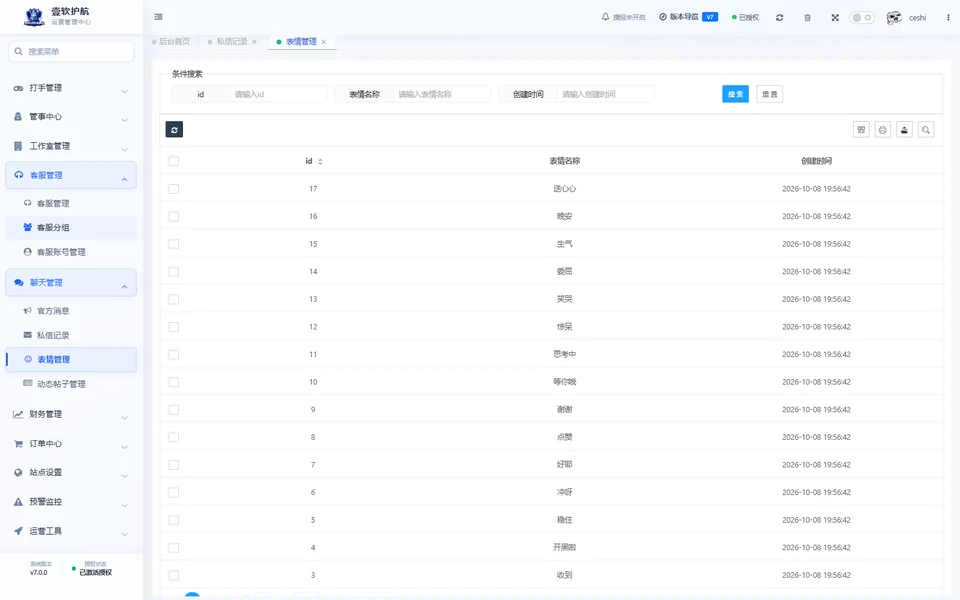Viewport: 960px width, 600px height.
Task: Select the 表情管理 sidebar item
Action: (71, 360)
